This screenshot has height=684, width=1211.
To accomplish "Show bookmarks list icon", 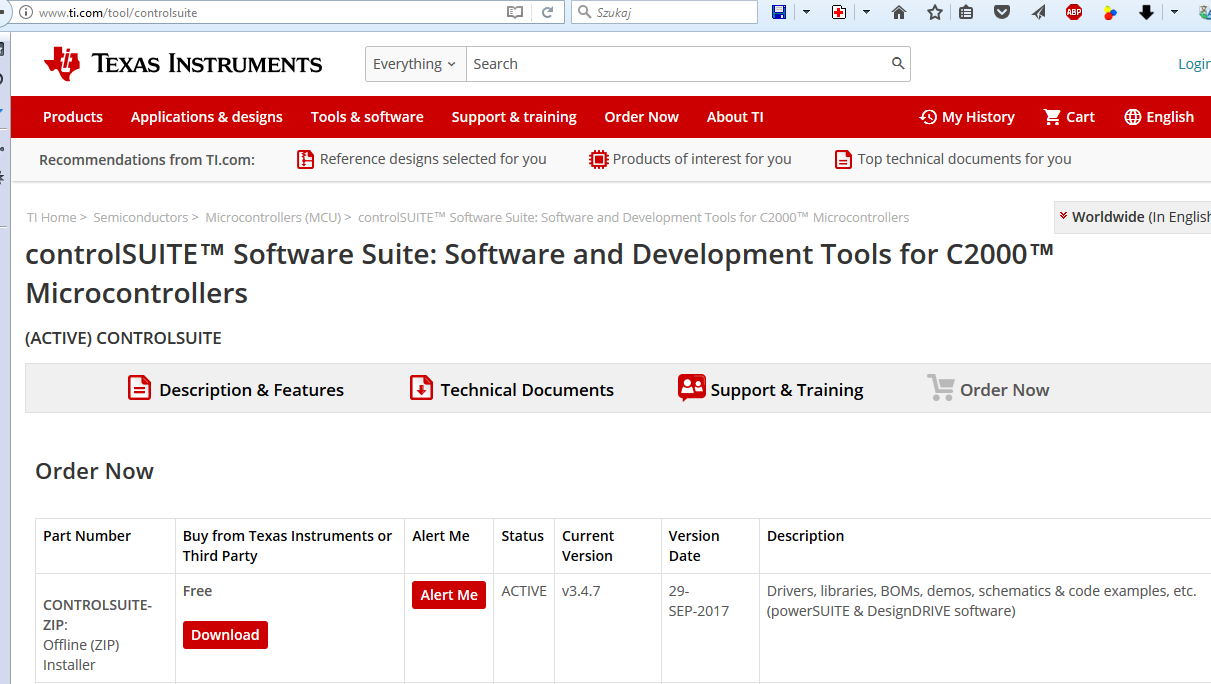I will (x=966, y=12).
